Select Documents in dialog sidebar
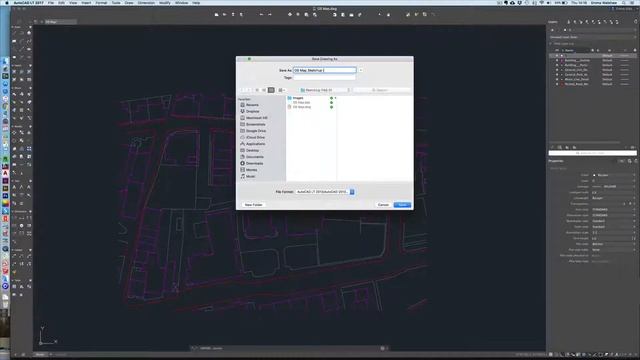The height and width of the screenshot is (360, 640). point(254,157)
